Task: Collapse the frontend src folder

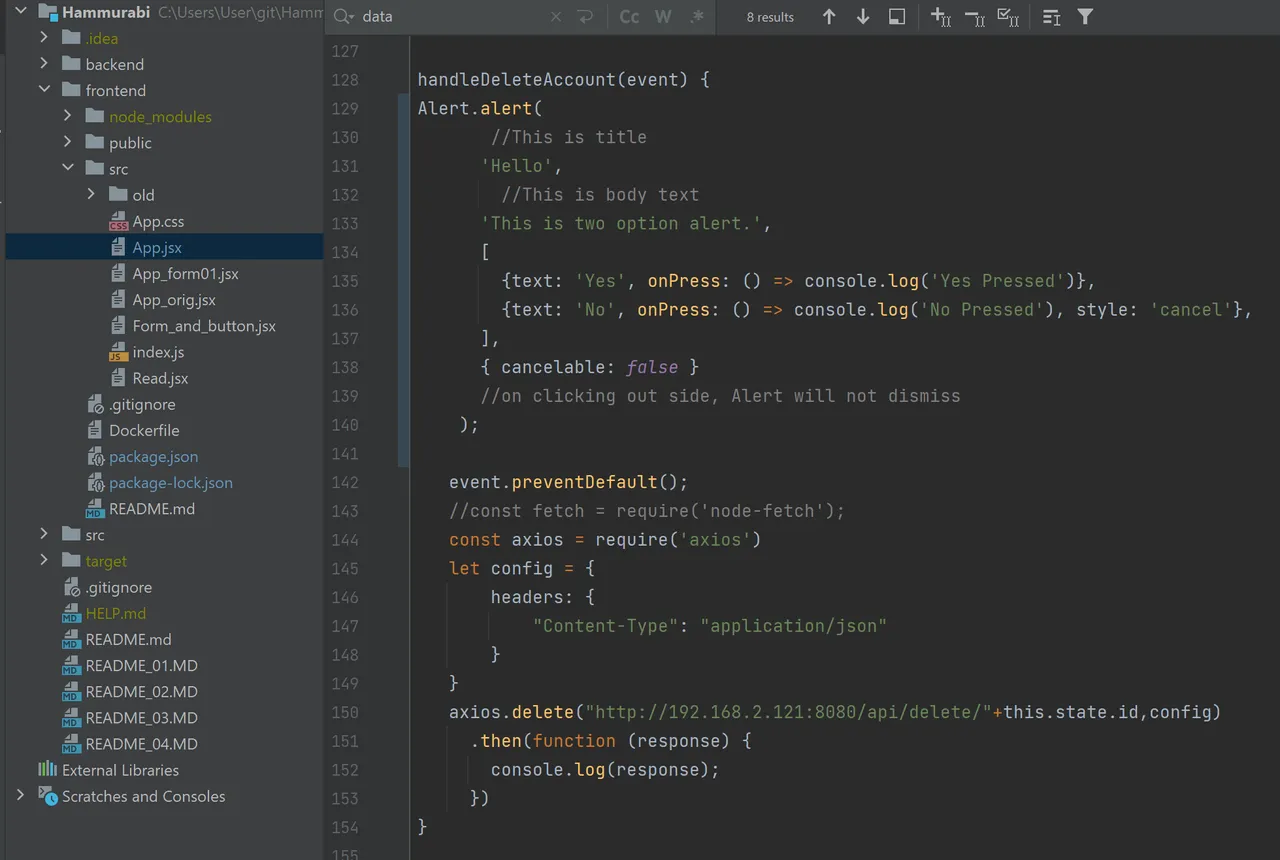Action: tap(67, 169)
